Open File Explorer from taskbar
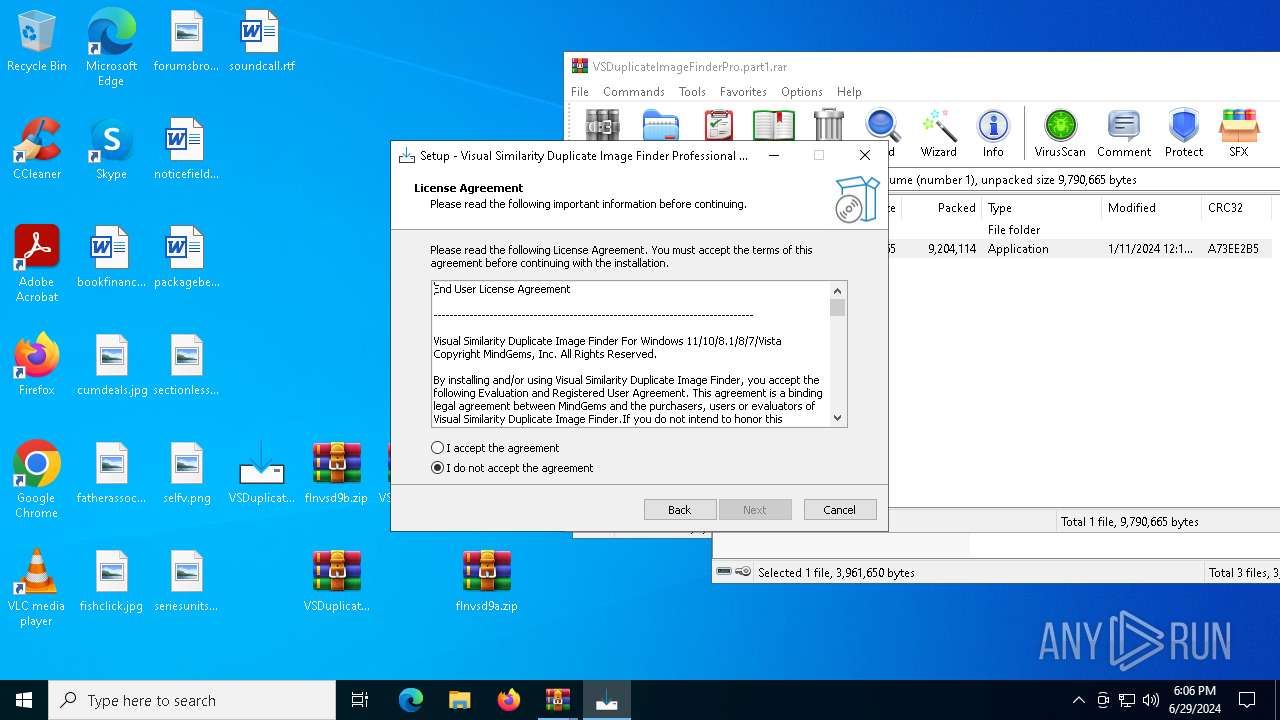1280x720 pixels. (459, 700)
